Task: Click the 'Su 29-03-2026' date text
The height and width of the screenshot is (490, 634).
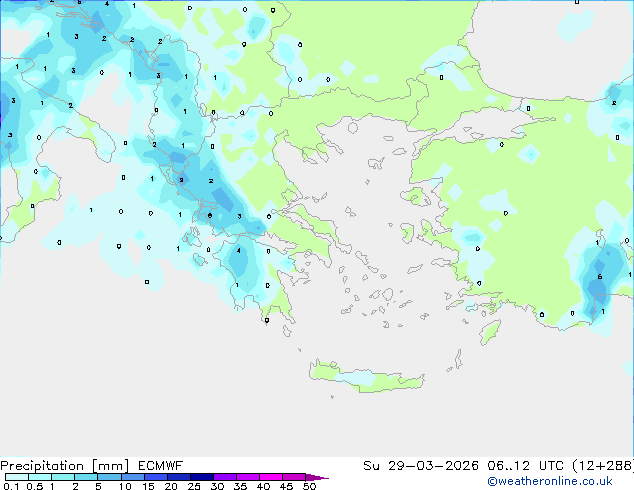Action: [x=421, y=466]
